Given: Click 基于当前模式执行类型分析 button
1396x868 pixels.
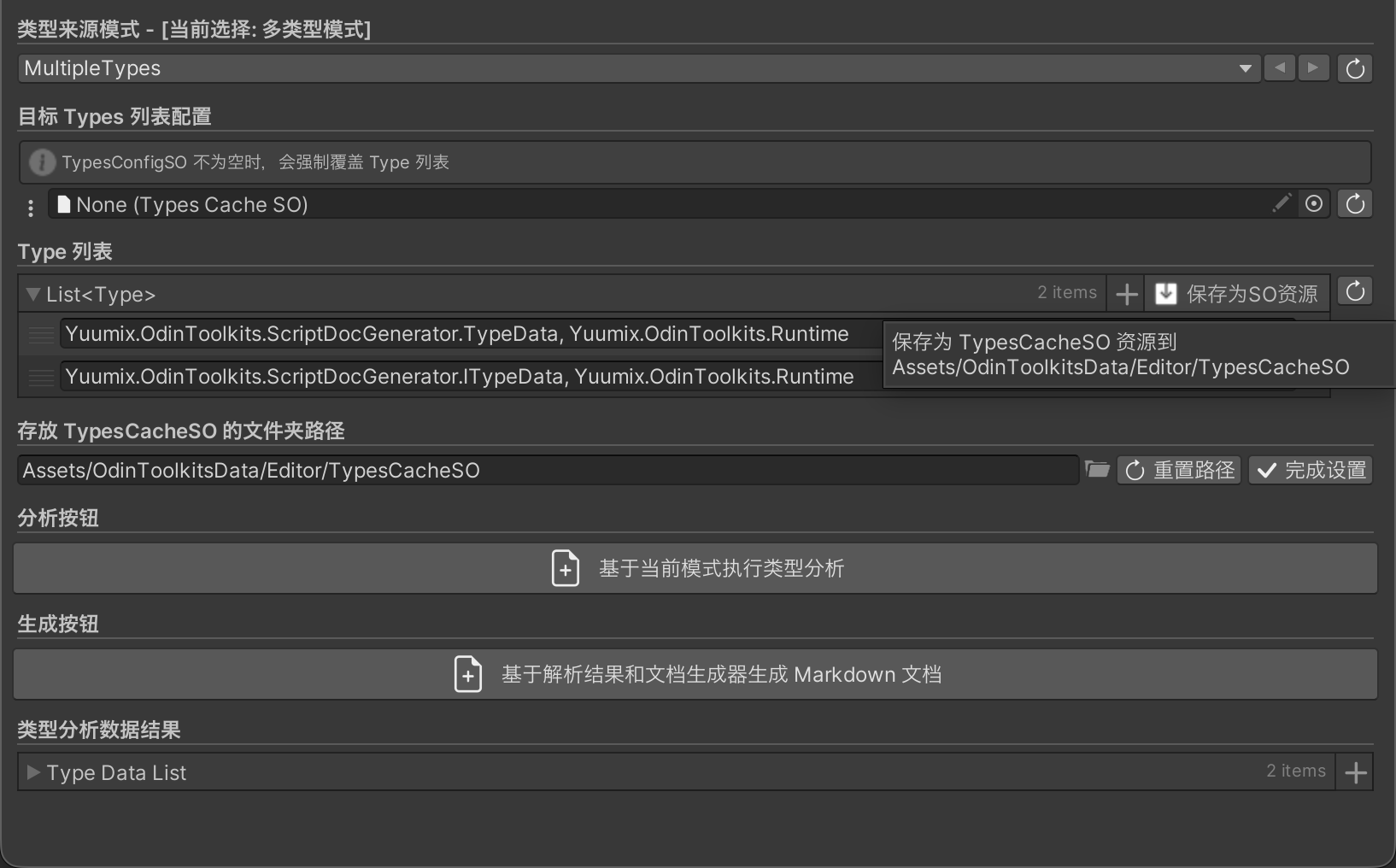Looking at the screenshot, I should (695, 568).
